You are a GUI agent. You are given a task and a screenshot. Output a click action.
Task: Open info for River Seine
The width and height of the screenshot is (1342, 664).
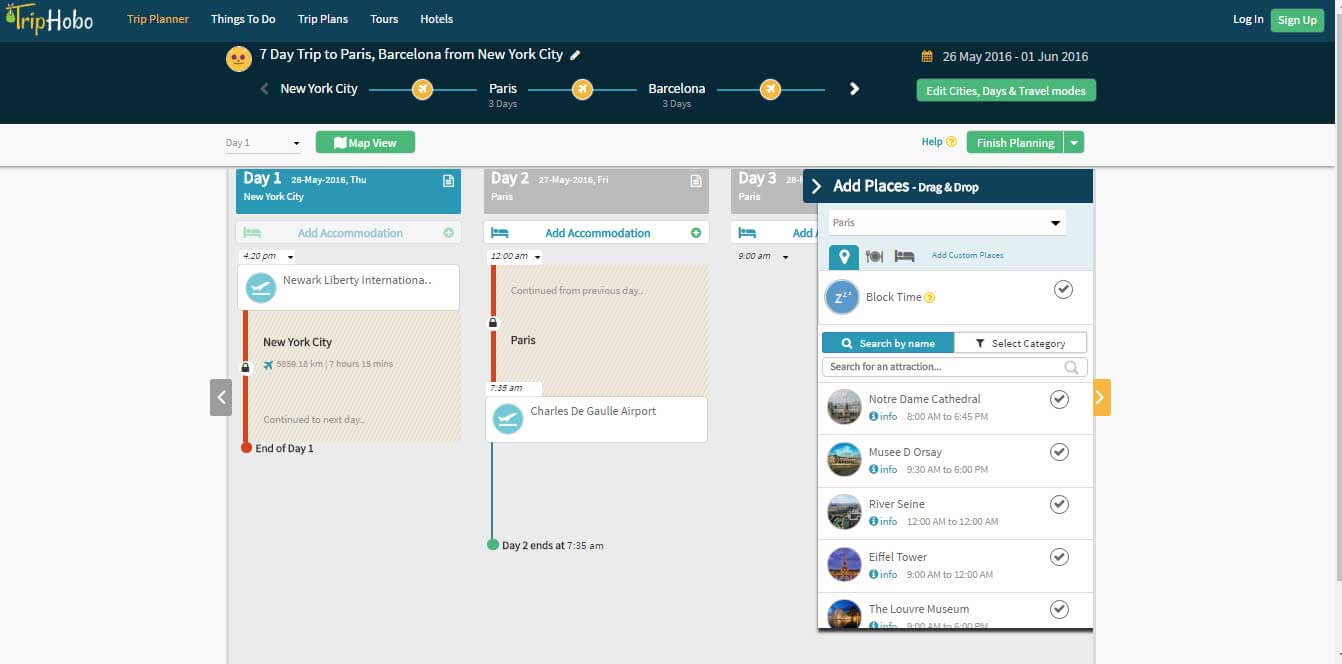pyautogui.click(x=883, y=521)
